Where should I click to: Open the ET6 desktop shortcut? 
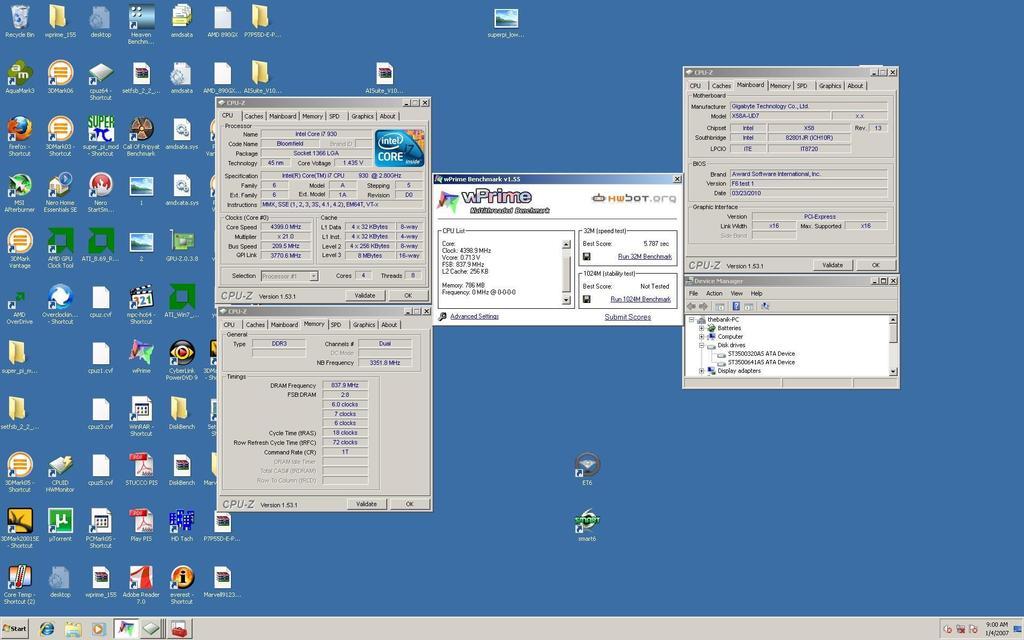coord(586,469)
